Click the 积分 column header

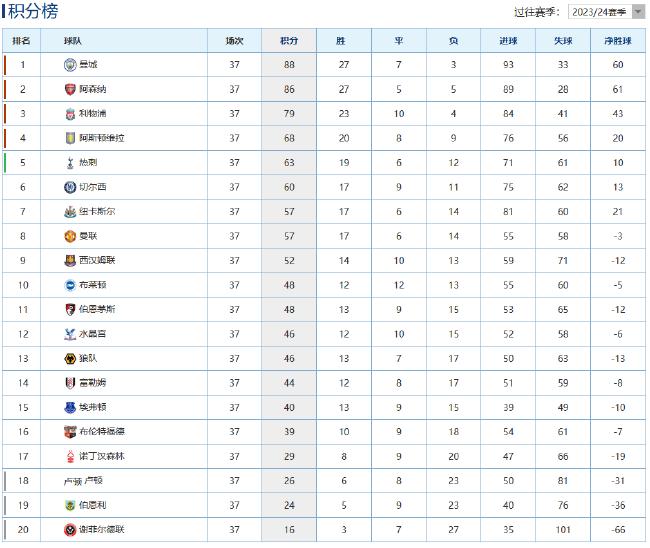(289, 41)
